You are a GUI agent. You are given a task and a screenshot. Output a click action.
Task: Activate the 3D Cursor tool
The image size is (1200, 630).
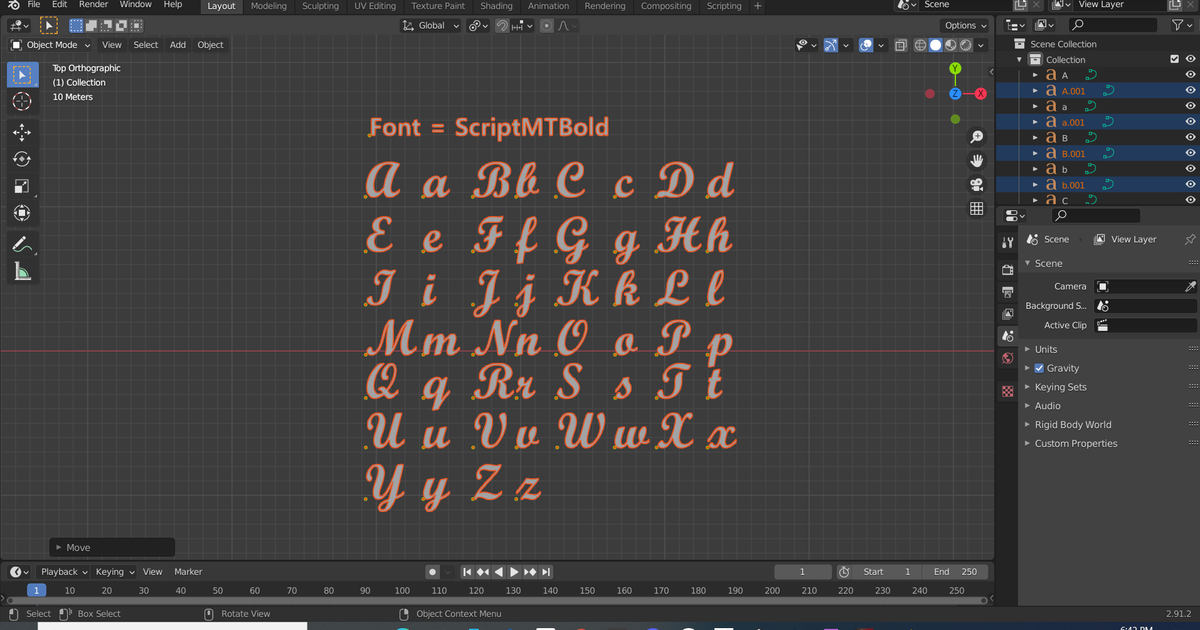[x=22, y=100]
